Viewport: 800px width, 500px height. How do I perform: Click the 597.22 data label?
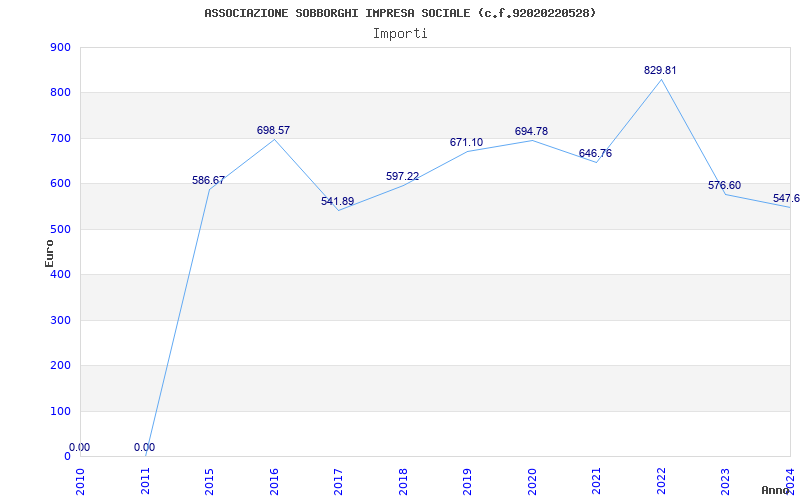[x=403, y=176]
